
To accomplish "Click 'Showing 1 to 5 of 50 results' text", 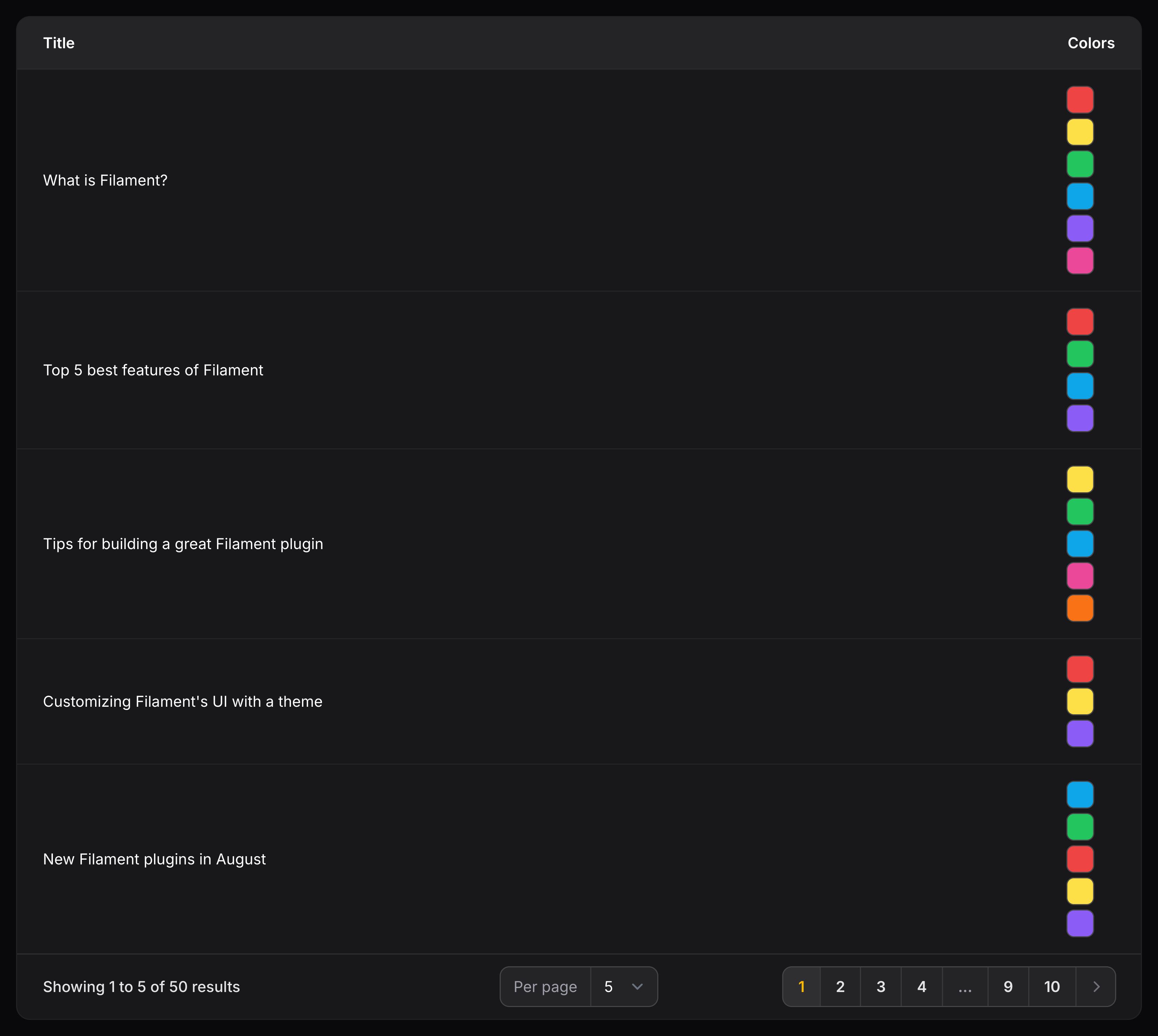I will (142, 986).
